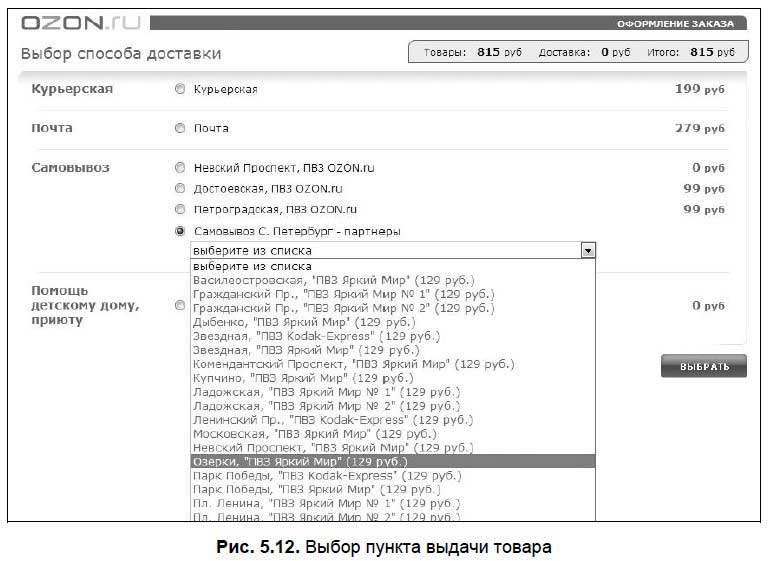Click the ОФОРМЛЕНИЕ ЗАКАЗА header label
The image size is (768, 561).
coord(675,24)
